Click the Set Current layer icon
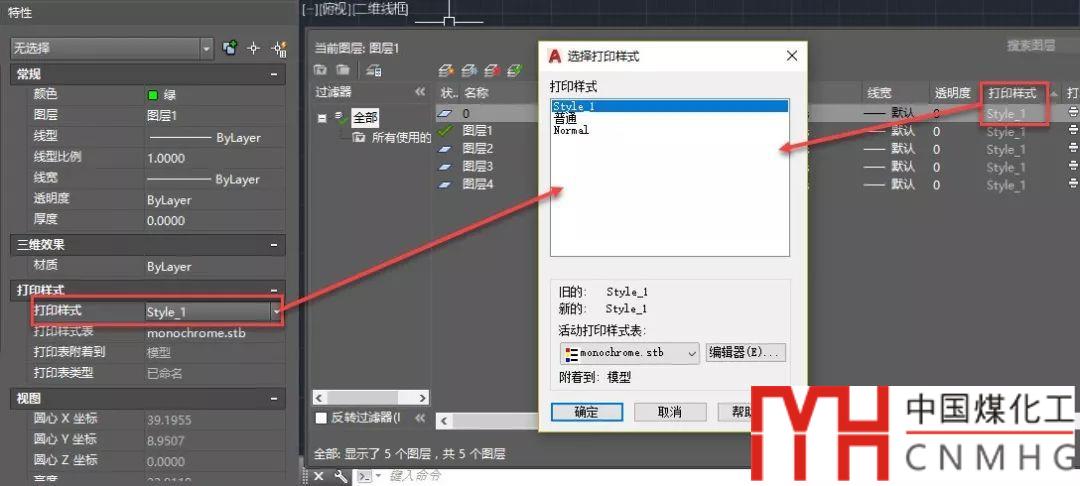 [x=515, y=70]
